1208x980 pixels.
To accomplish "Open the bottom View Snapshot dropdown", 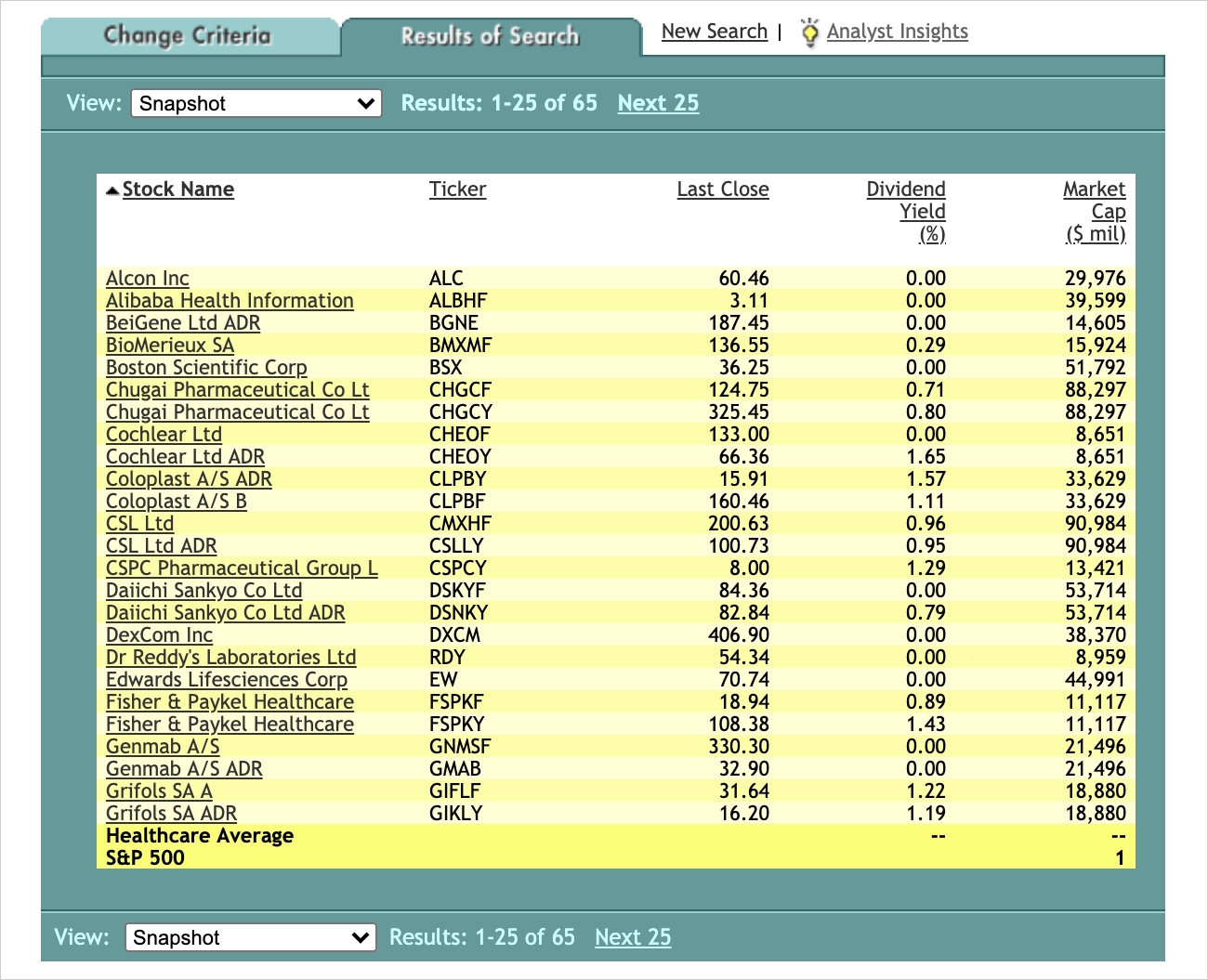I will tap(250, 937).
